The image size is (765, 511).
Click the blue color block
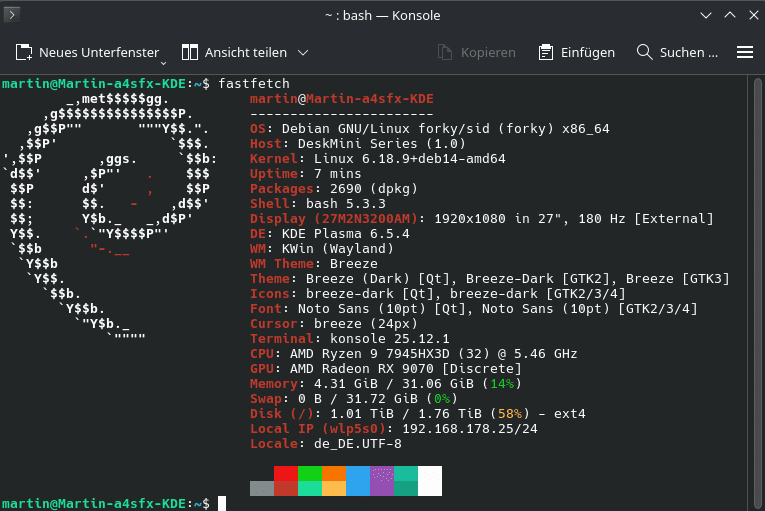click(x=358, y=481)
